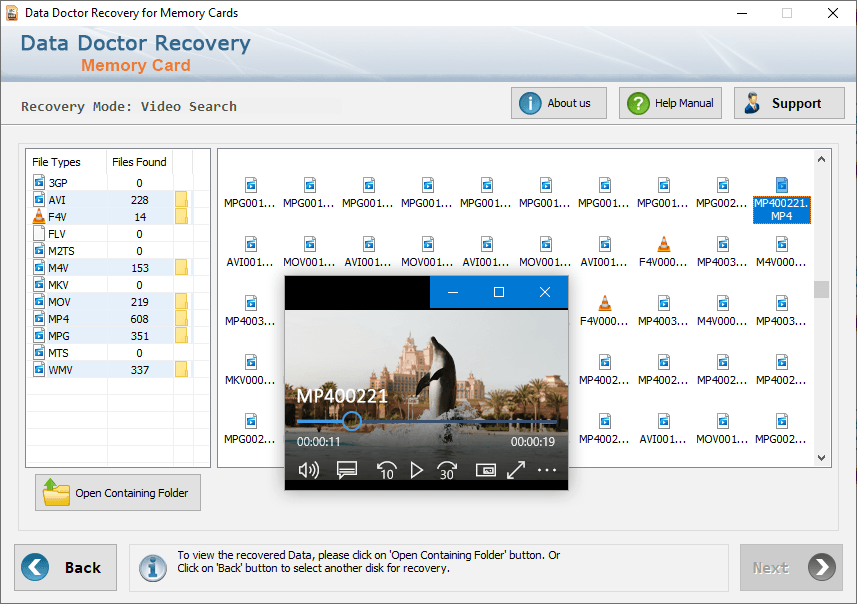Skip back 10 seconds in player
This screenshot has height=604, width=857.
[386, 470]
